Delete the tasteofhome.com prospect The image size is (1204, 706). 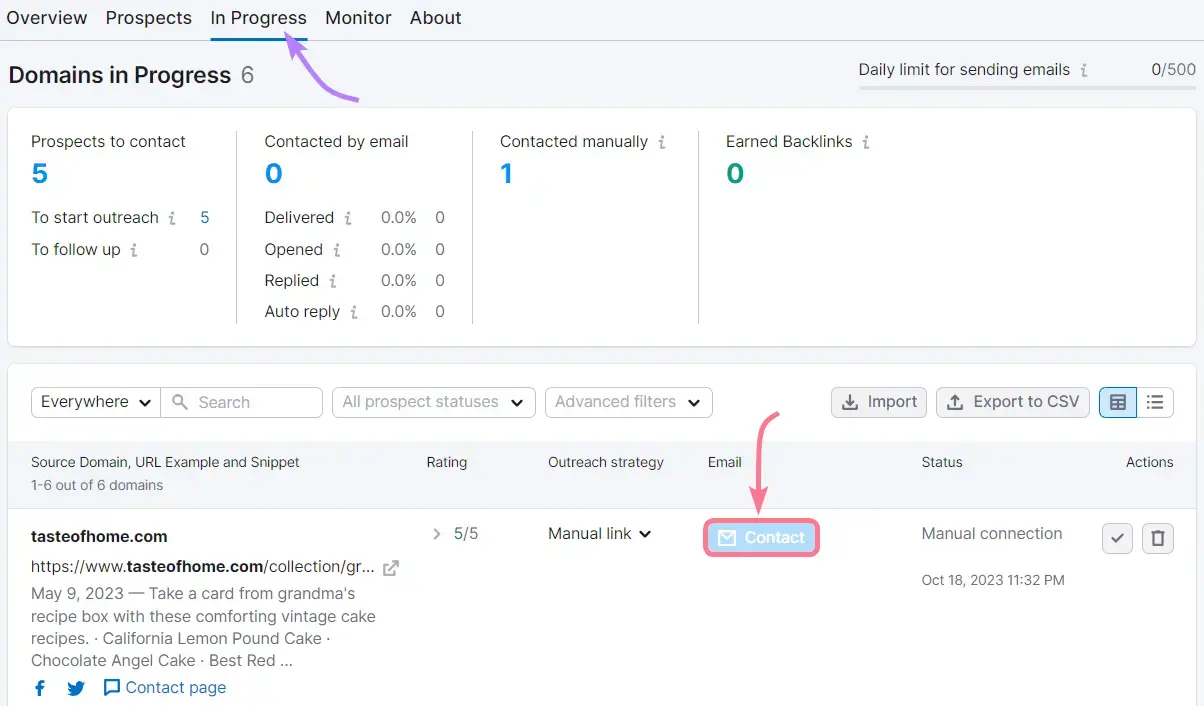1157,538
